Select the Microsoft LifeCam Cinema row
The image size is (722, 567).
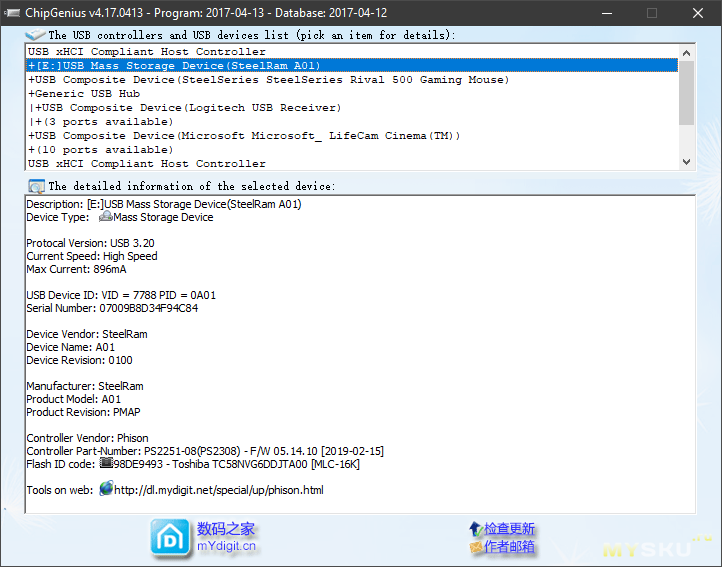(352, 136)
